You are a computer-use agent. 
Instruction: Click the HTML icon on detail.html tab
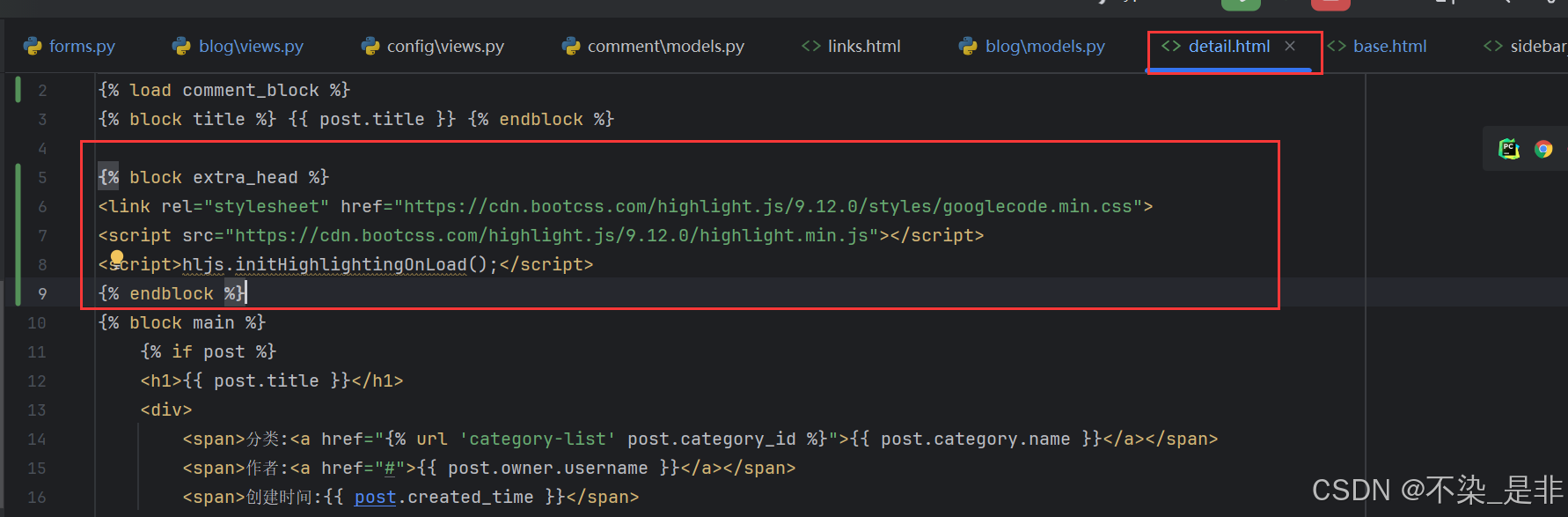tap(1171, 47)
